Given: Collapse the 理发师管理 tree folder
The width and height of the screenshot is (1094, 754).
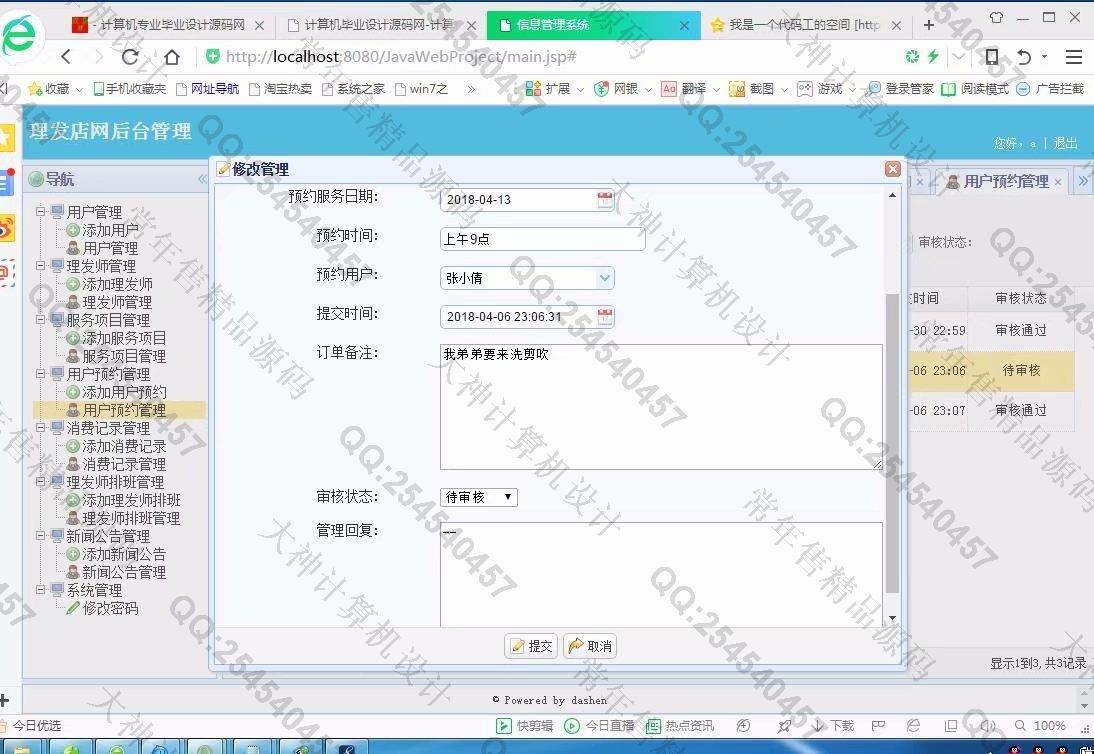Looking at the screenshot, I should (40, 266).
